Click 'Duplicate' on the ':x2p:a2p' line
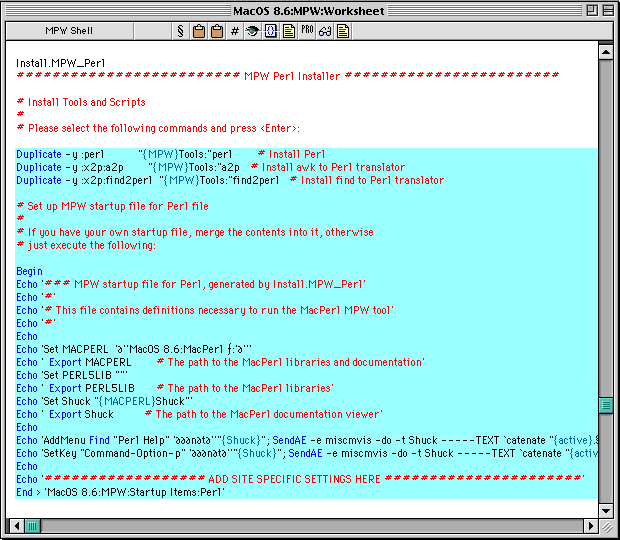Viewport: 620px width, 540px height. click(39, 167)
